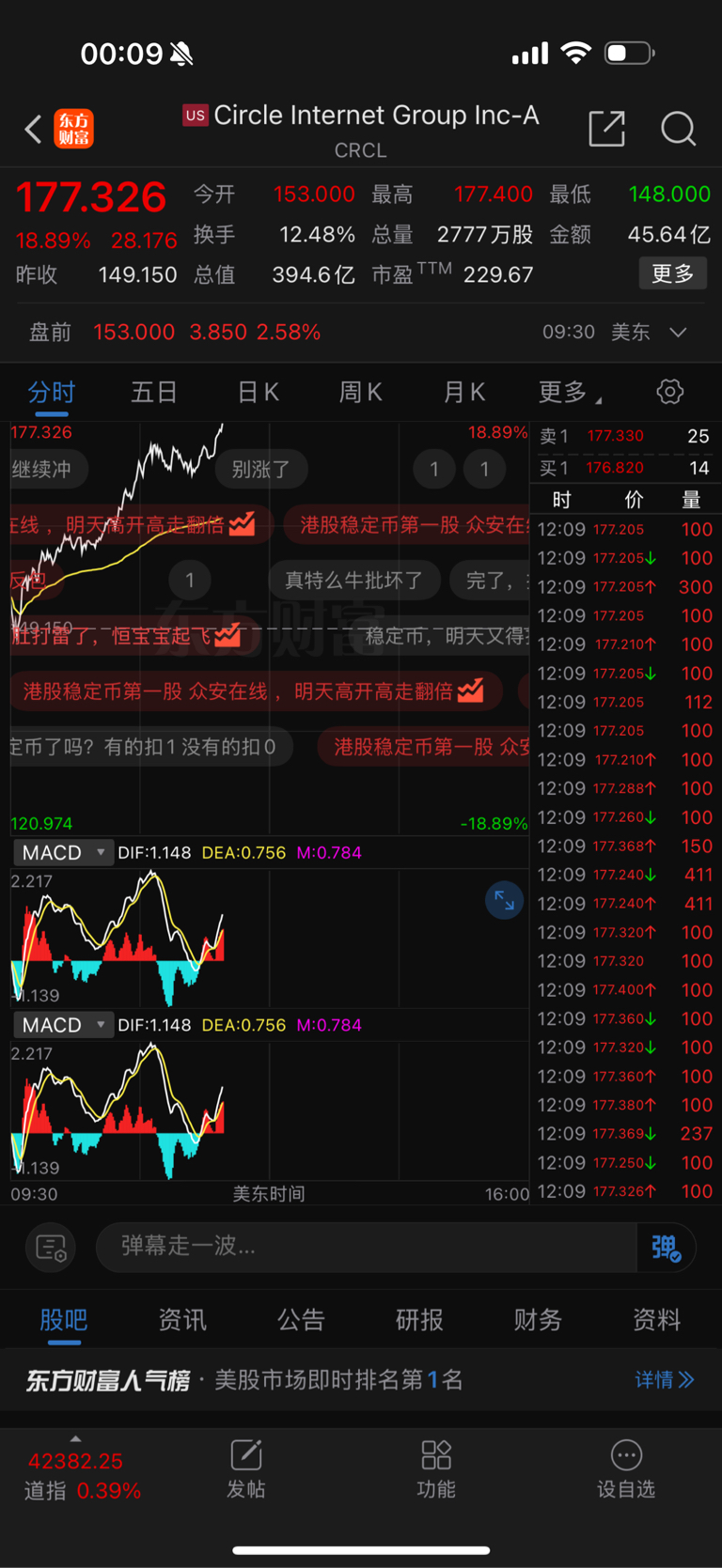This screenshot has height=1568, width=722.
Task: Open second MACD indicator dropdown
Action: (x=64, y=1025)
